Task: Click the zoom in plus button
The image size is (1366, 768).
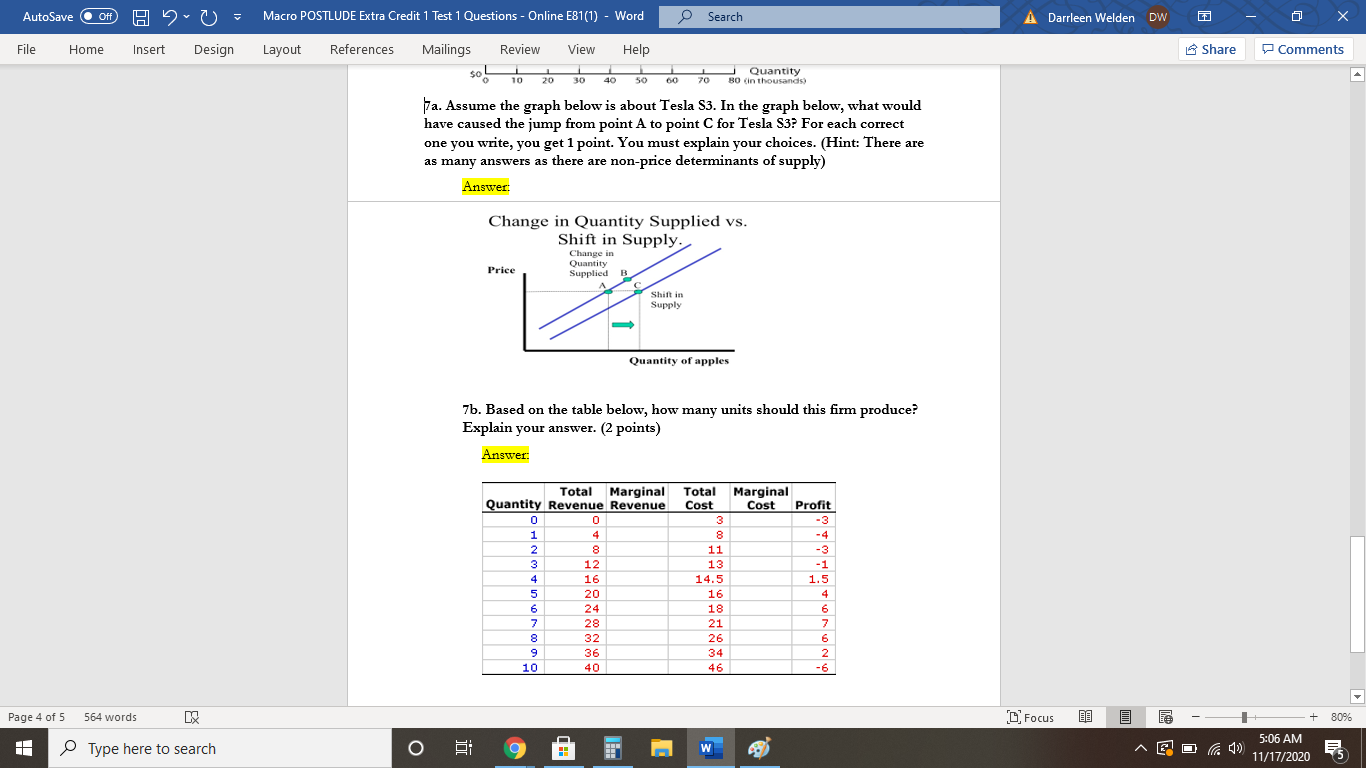Action: pyautogui.click(x=1313, y=717)
